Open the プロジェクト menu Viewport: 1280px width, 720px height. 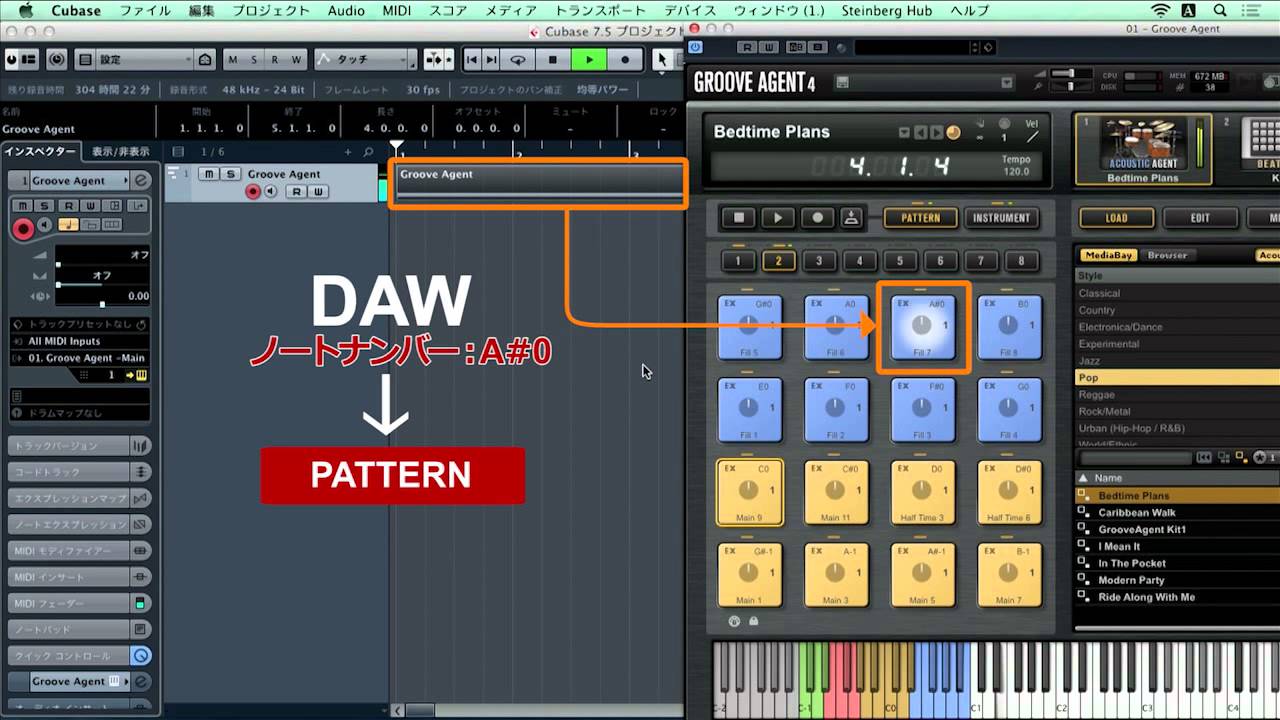[x=271, y=11]
